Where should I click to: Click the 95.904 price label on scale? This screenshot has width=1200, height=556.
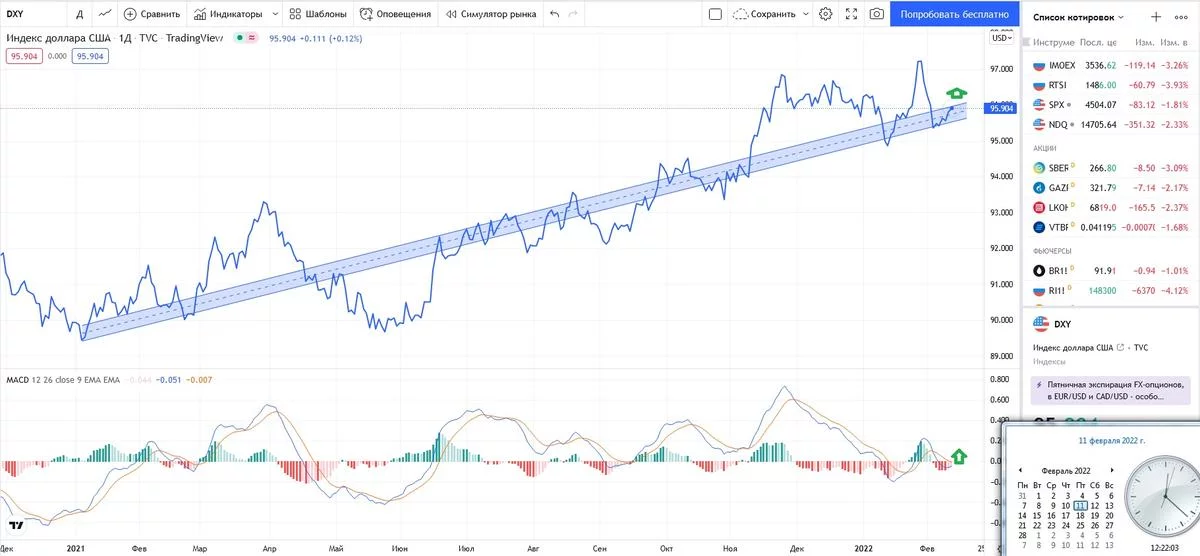pos(1001,108)
